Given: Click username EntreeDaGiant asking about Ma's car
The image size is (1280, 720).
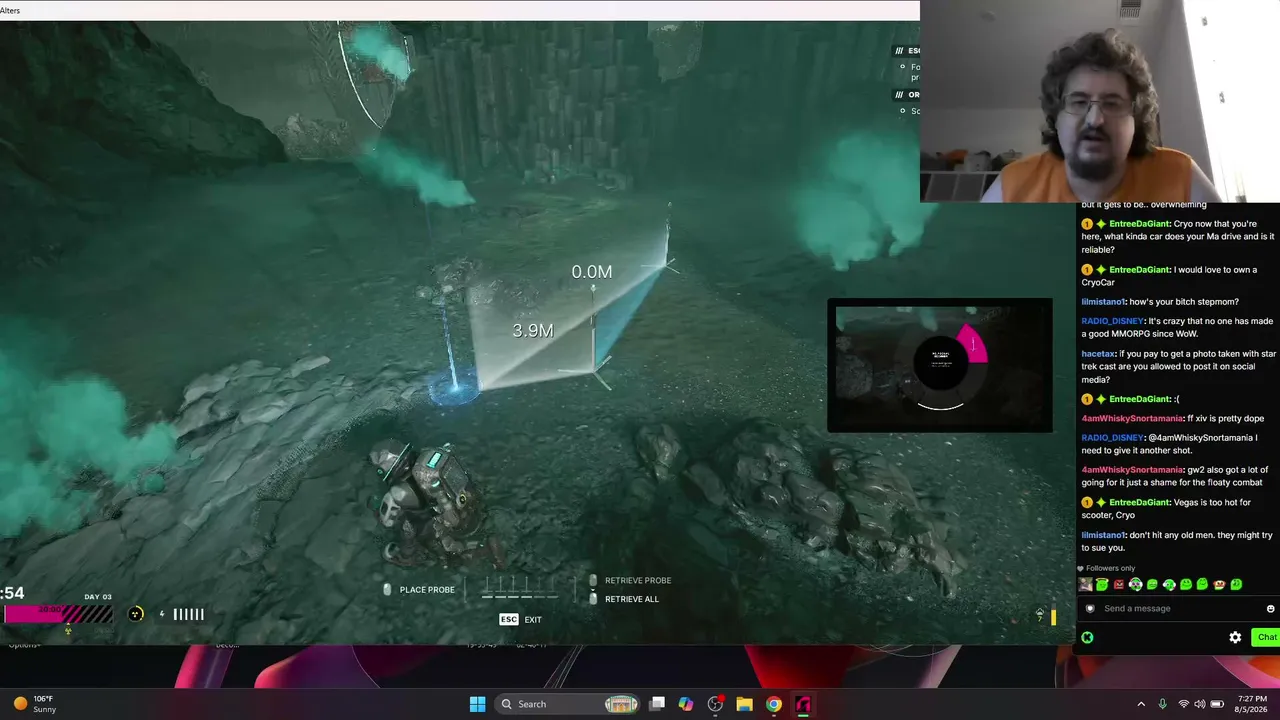Looking at the screenshot, I should (x=1139, y=224).
